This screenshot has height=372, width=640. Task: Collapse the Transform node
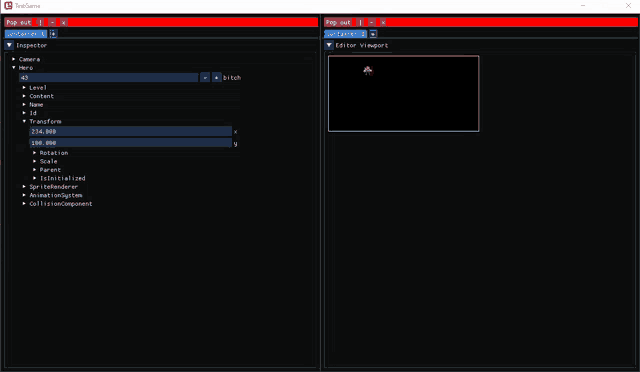[24, 122]
